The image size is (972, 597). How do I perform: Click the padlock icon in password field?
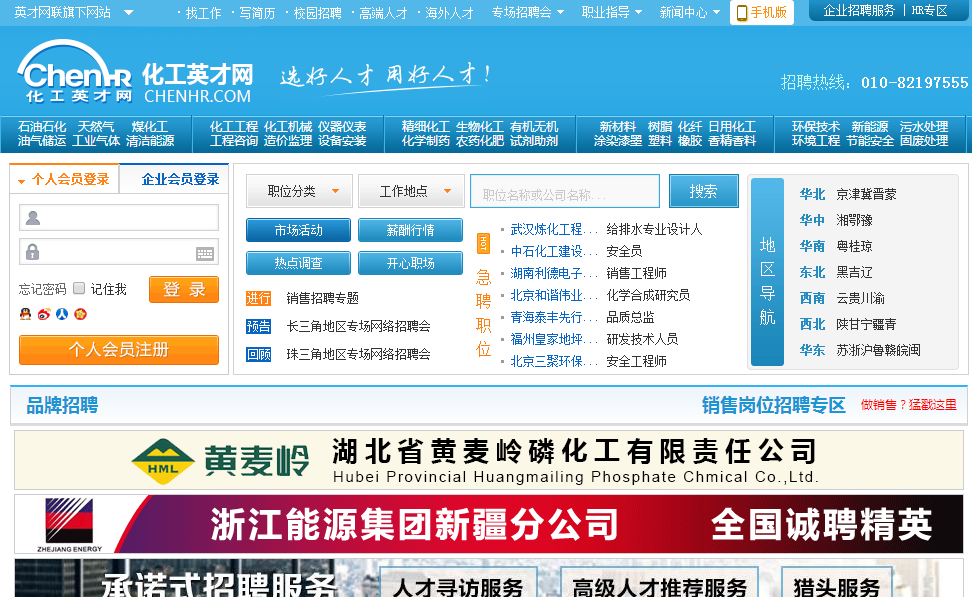coord(32,252)
